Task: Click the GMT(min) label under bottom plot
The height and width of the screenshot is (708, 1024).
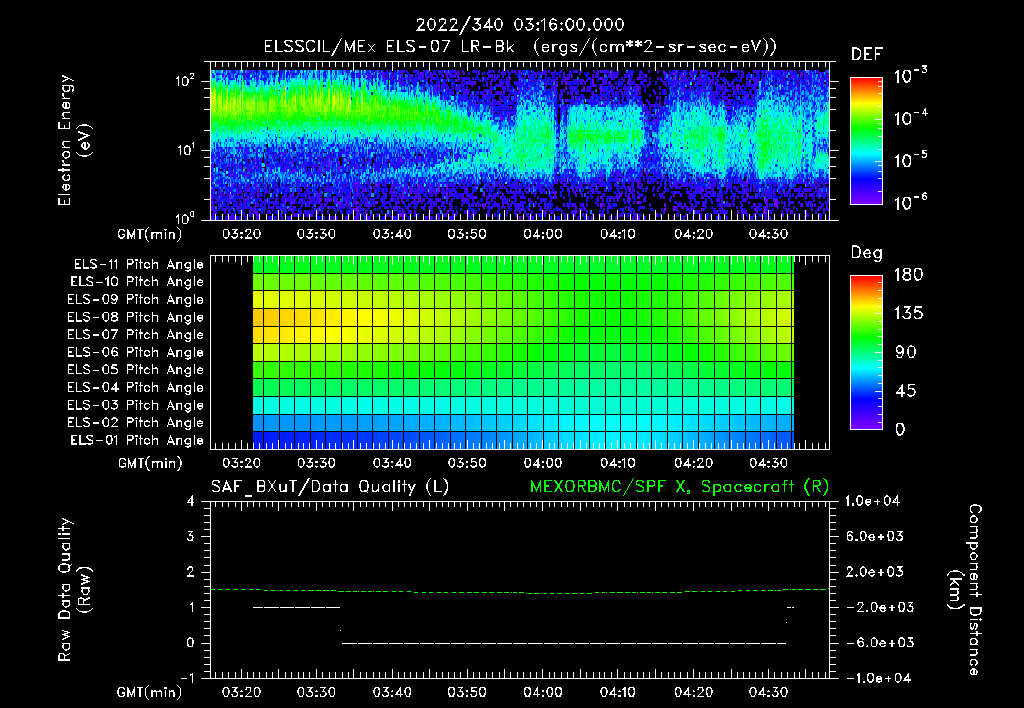Action: (x=150, y=692)
